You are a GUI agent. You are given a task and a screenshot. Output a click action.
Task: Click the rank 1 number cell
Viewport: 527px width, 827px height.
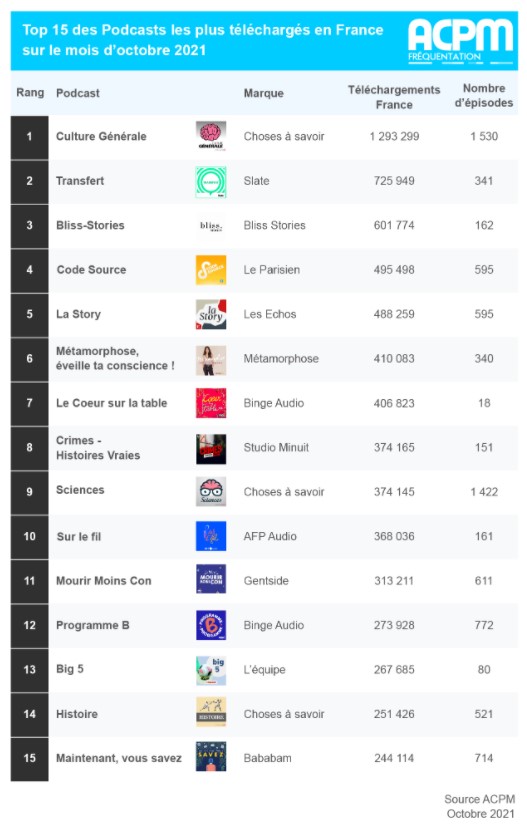click(30, 137)
